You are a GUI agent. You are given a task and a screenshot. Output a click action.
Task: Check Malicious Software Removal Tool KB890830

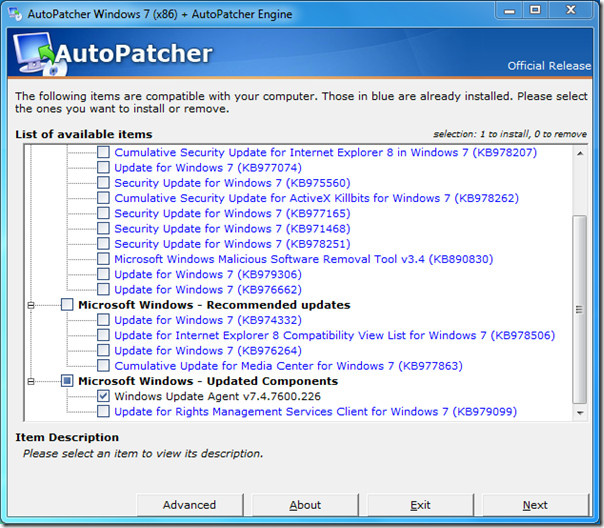click(103, 259)
